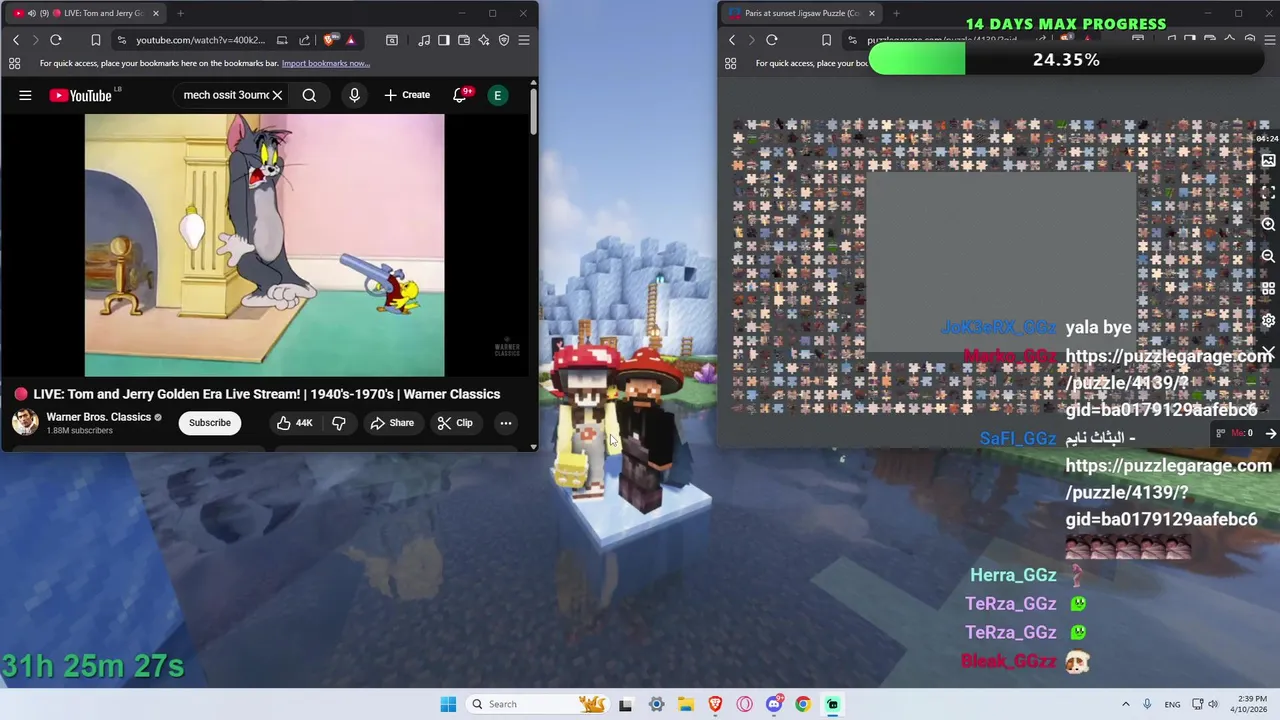
Task: Open site settings icon in YouTube address bar
Action: (122, 40)
